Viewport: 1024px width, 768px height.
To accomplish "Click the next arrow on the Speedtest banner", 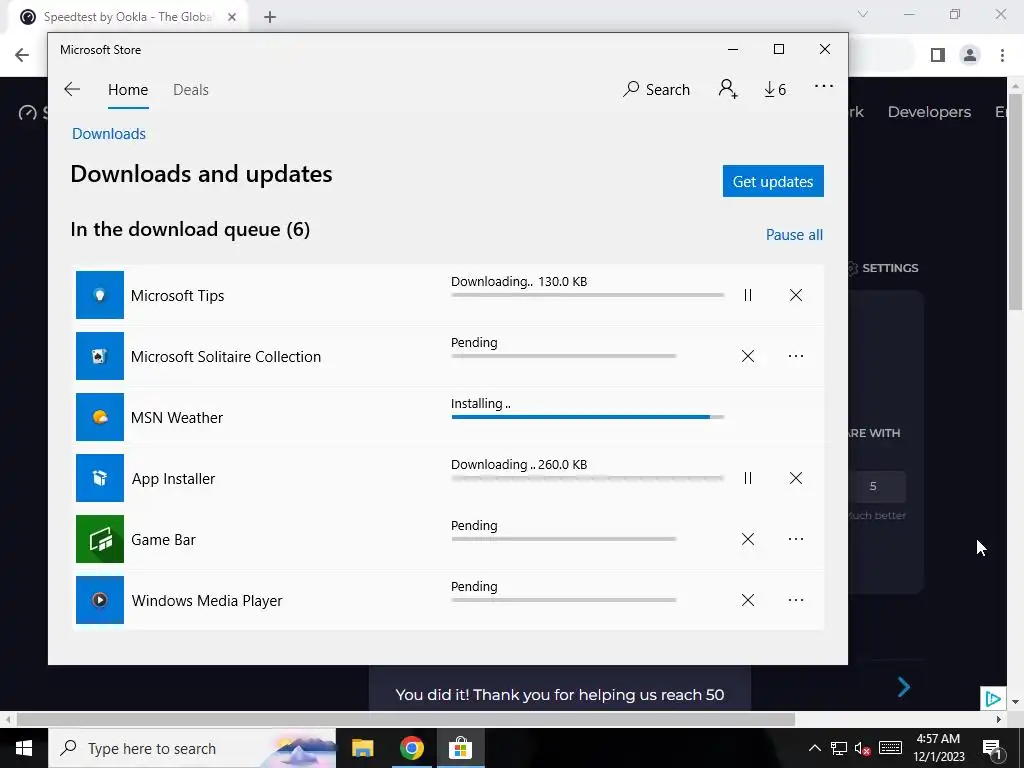I will point(904,686).
